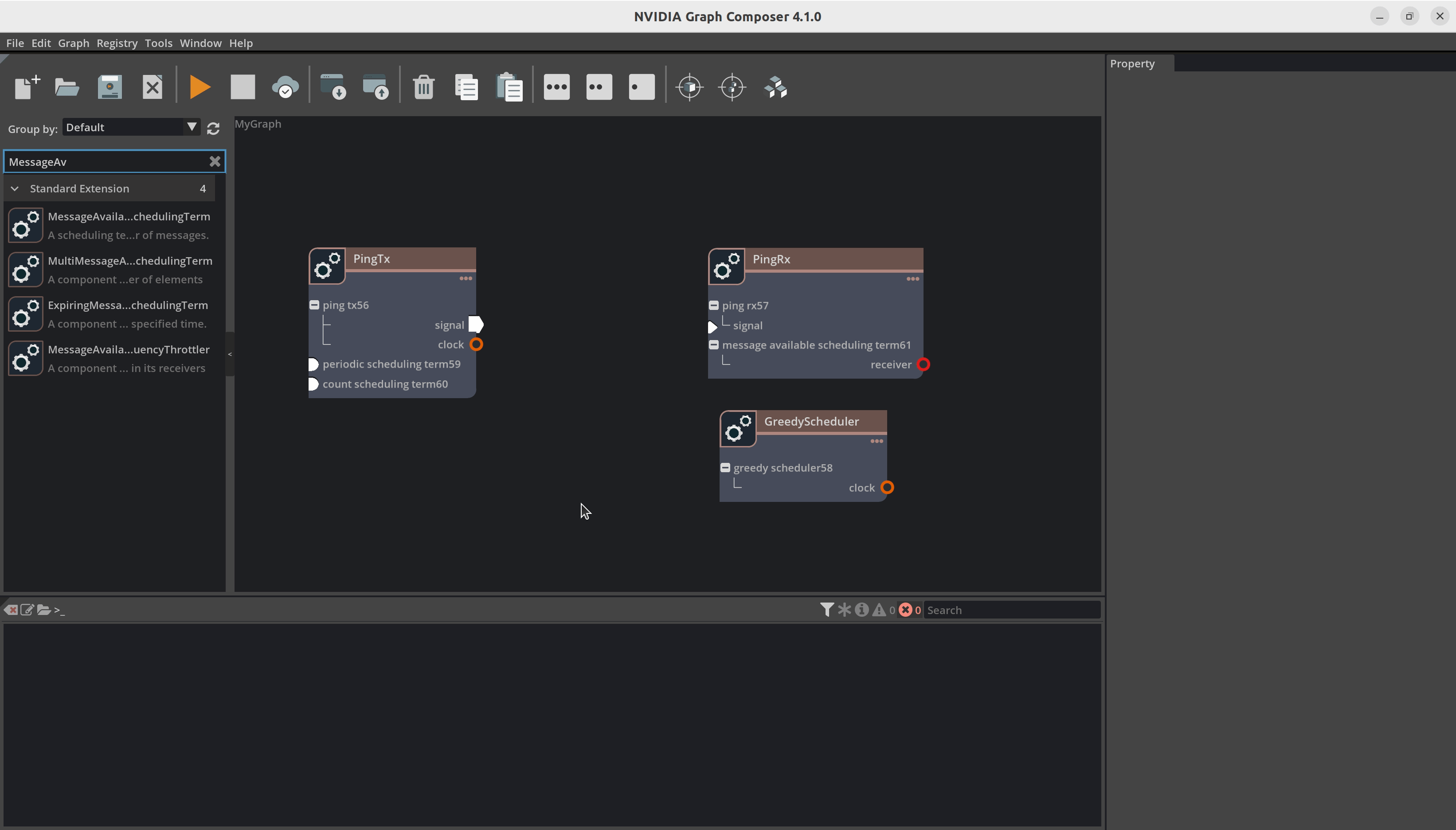The height and width of the screenshot is (830, 1456).
Task: Click the console edit pencil icon
Action: (27, 610)
